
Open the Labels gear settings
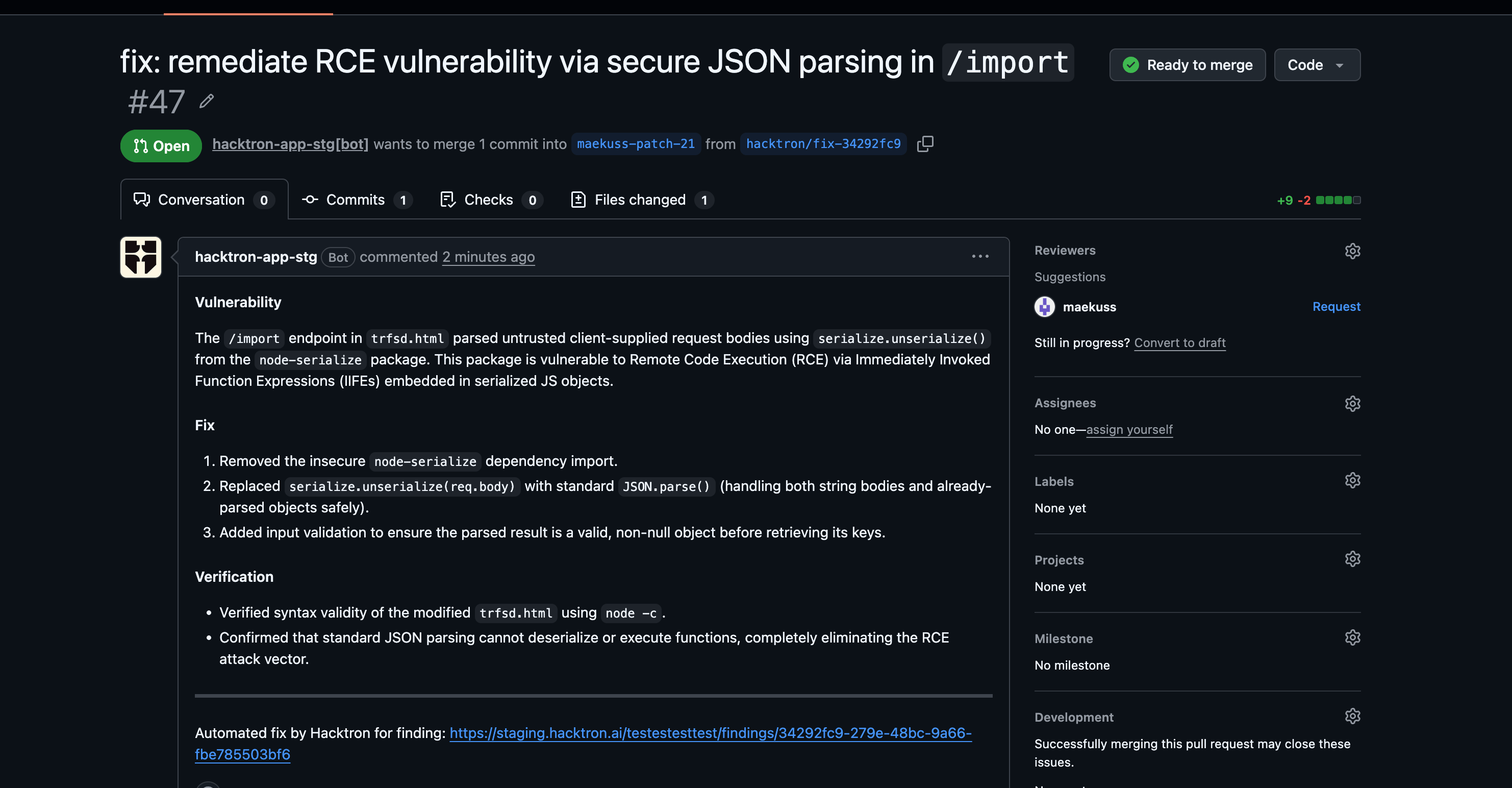(x=1352, y=480)
